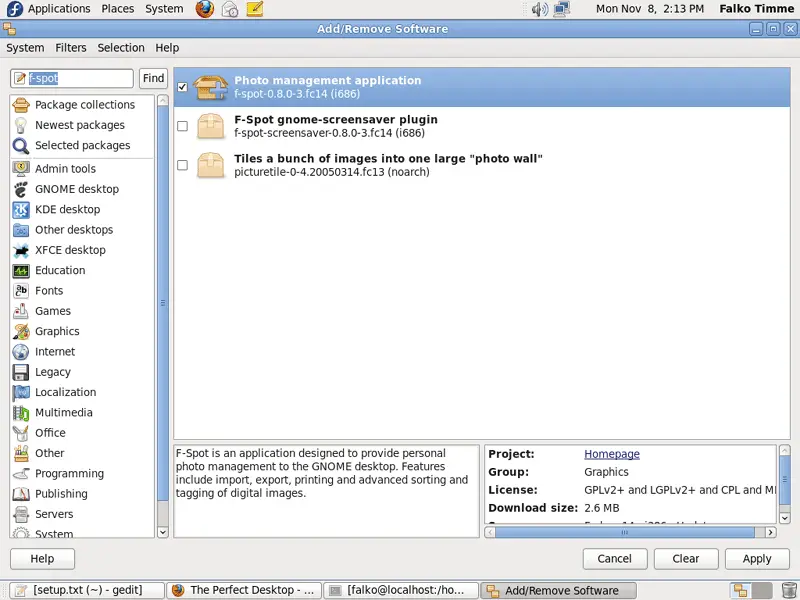Open the Education category icon
Image resolution: width=800 pixels, height=600 pixels.
click(21, 271)
